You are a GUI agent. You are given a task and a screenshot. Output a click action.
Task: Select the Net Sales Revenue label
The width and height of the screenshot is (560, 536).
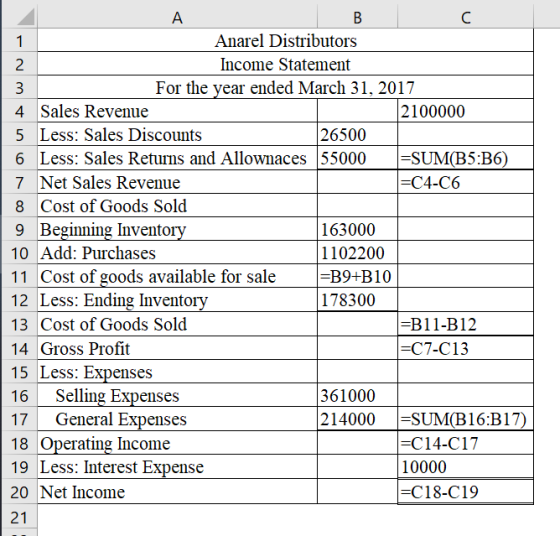coord(178,182)
